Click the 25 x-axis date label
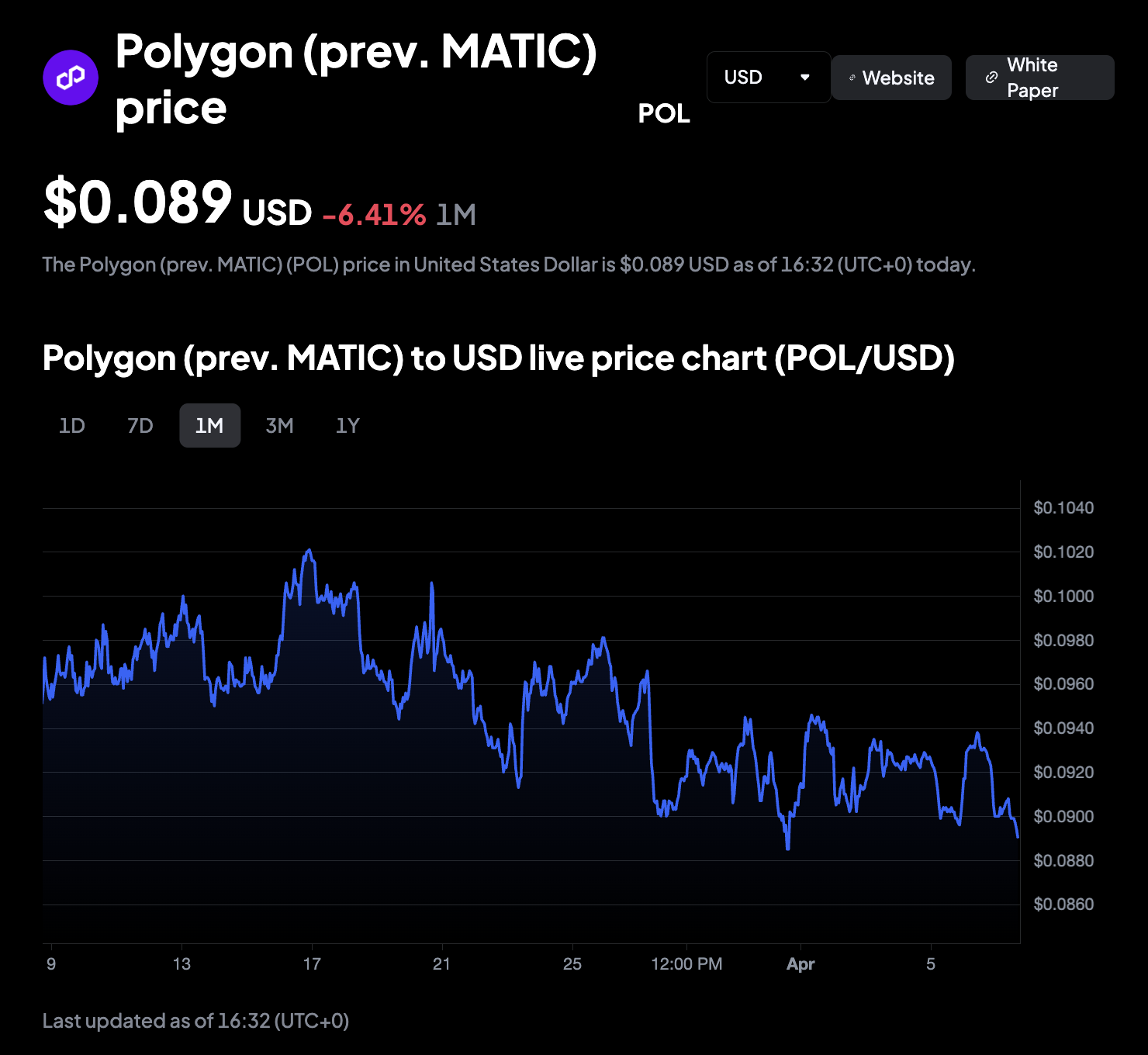The image size is (1148, 1055). pos(572,964)
